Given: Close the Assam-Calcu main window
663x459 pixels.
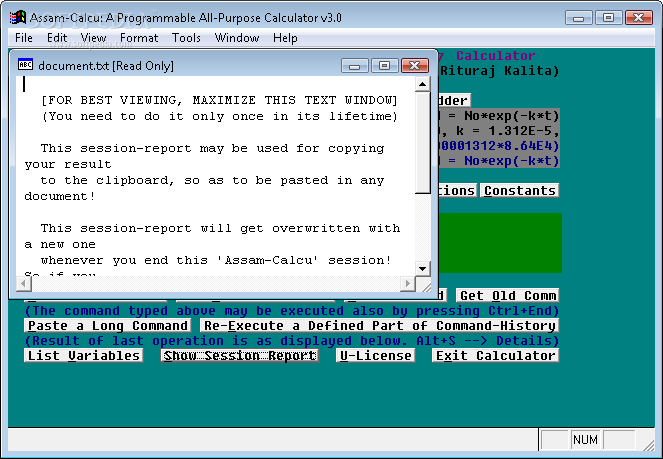Looking at the screenshot, I should coord(638,18).
